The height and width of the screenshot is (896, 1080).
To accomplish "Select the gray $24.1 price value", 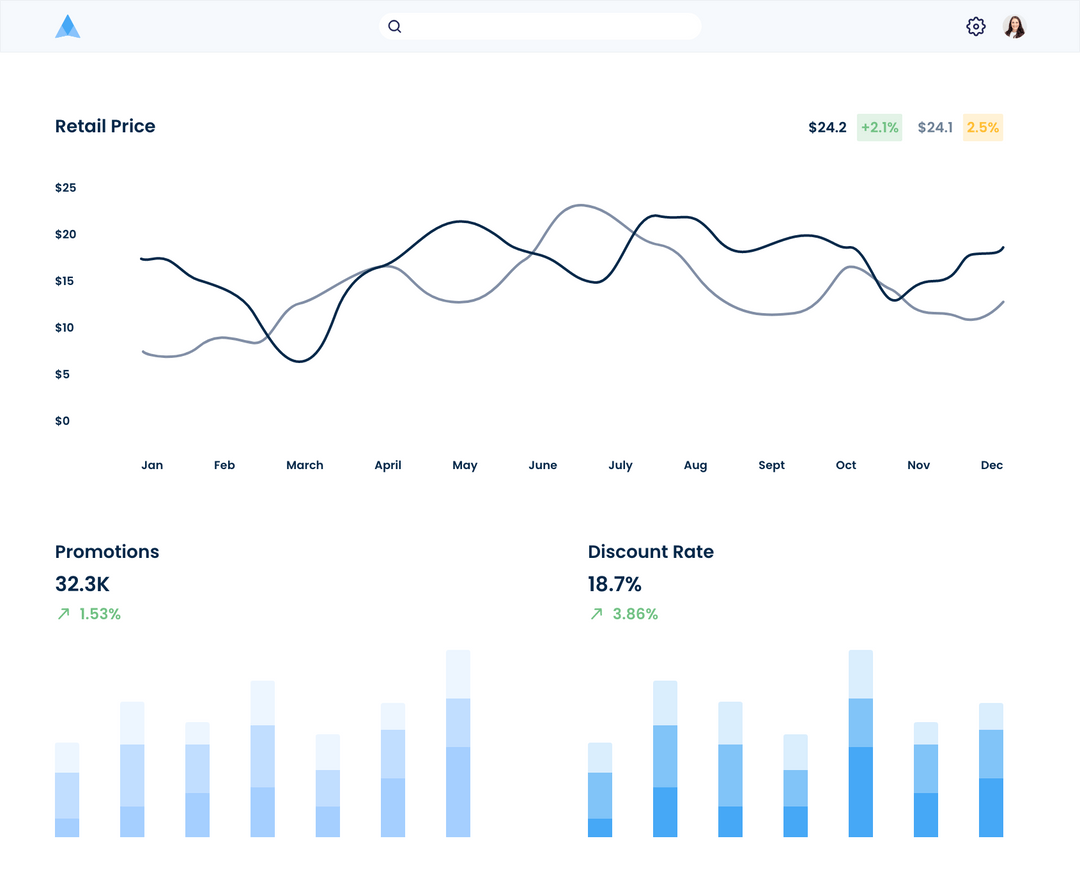I will 935,127.
